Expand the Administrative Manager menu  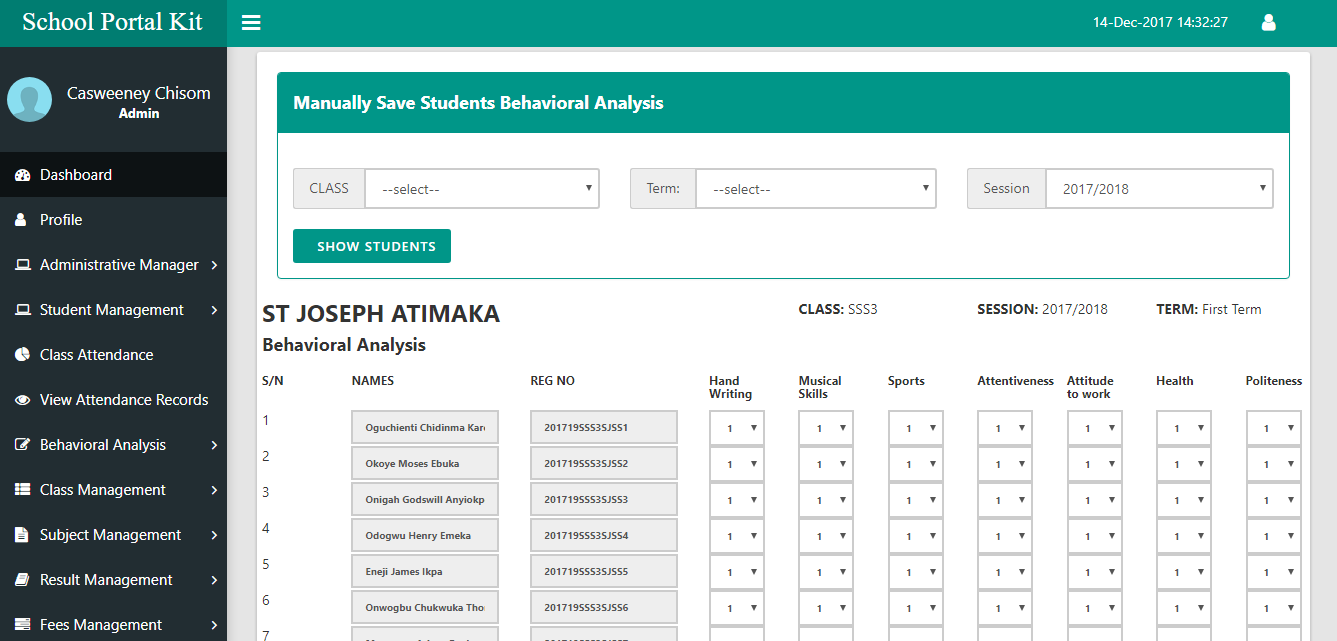[x=118, y=265]
